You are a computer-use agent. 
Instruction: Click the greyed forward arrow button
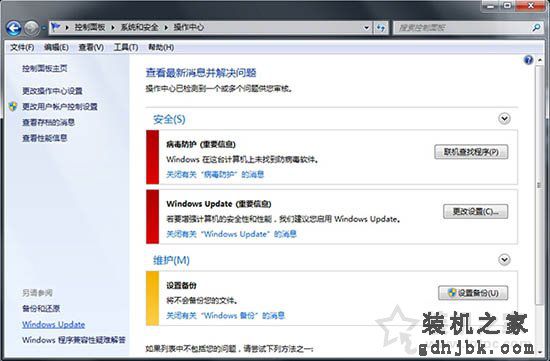[x=32, y=27]
